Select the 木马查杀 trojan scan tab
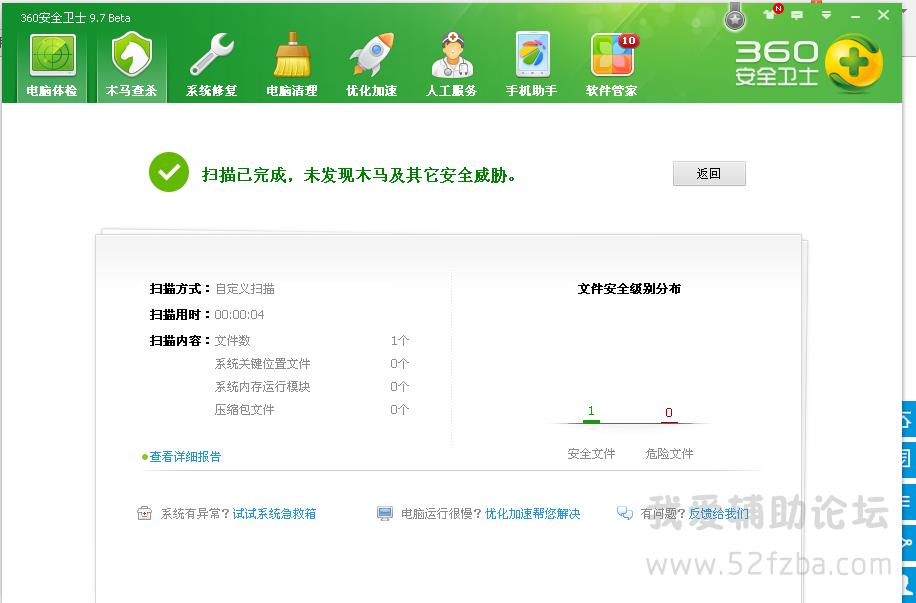The height and width of the screenshot is (603, 916). [x=131, y=66]
